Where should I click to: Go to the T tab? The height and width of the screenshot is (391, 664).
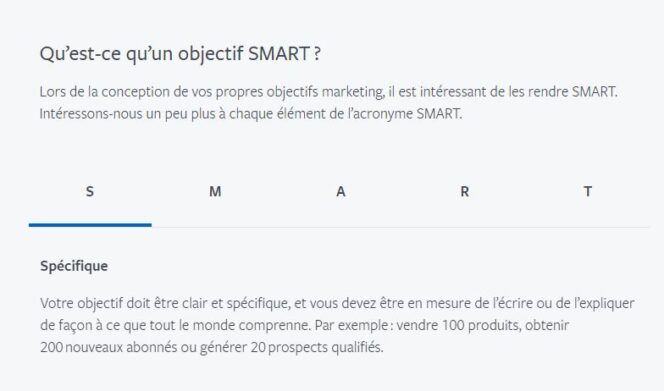pyautogui.click(x=588, y=191)
